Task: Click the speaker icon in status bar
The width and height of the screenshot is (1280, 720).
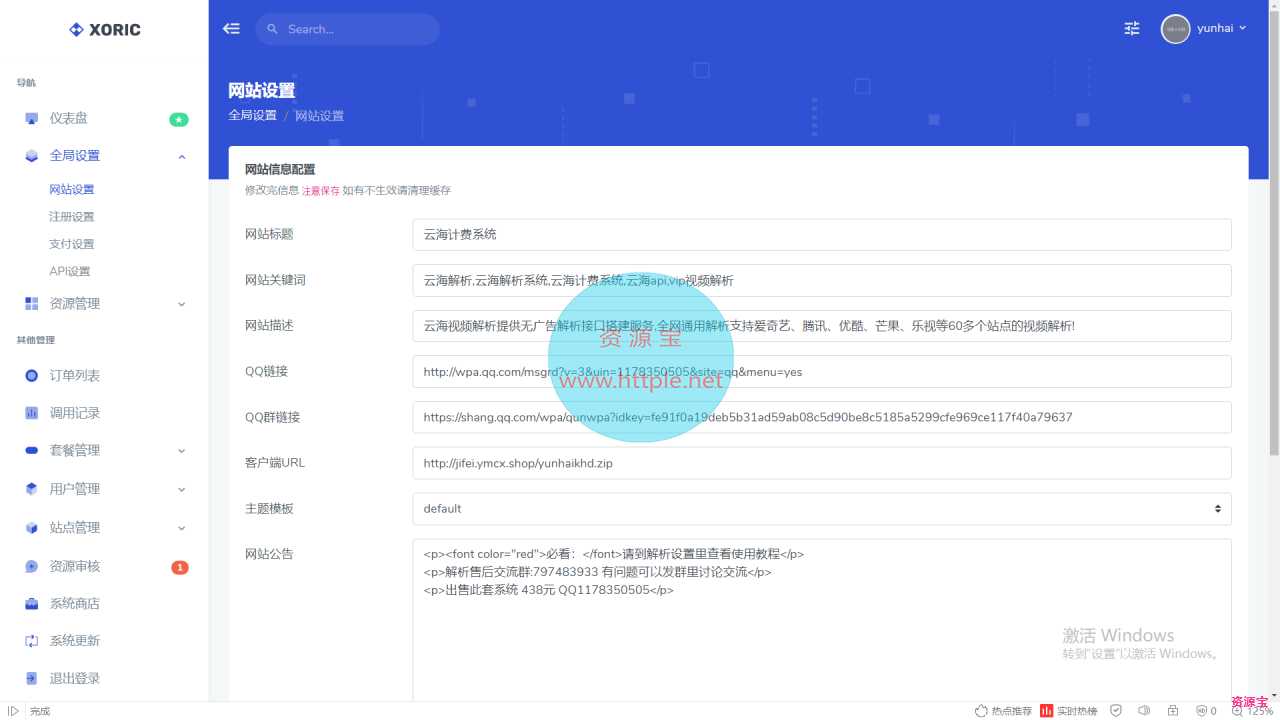Action: tap(1144, 711)
